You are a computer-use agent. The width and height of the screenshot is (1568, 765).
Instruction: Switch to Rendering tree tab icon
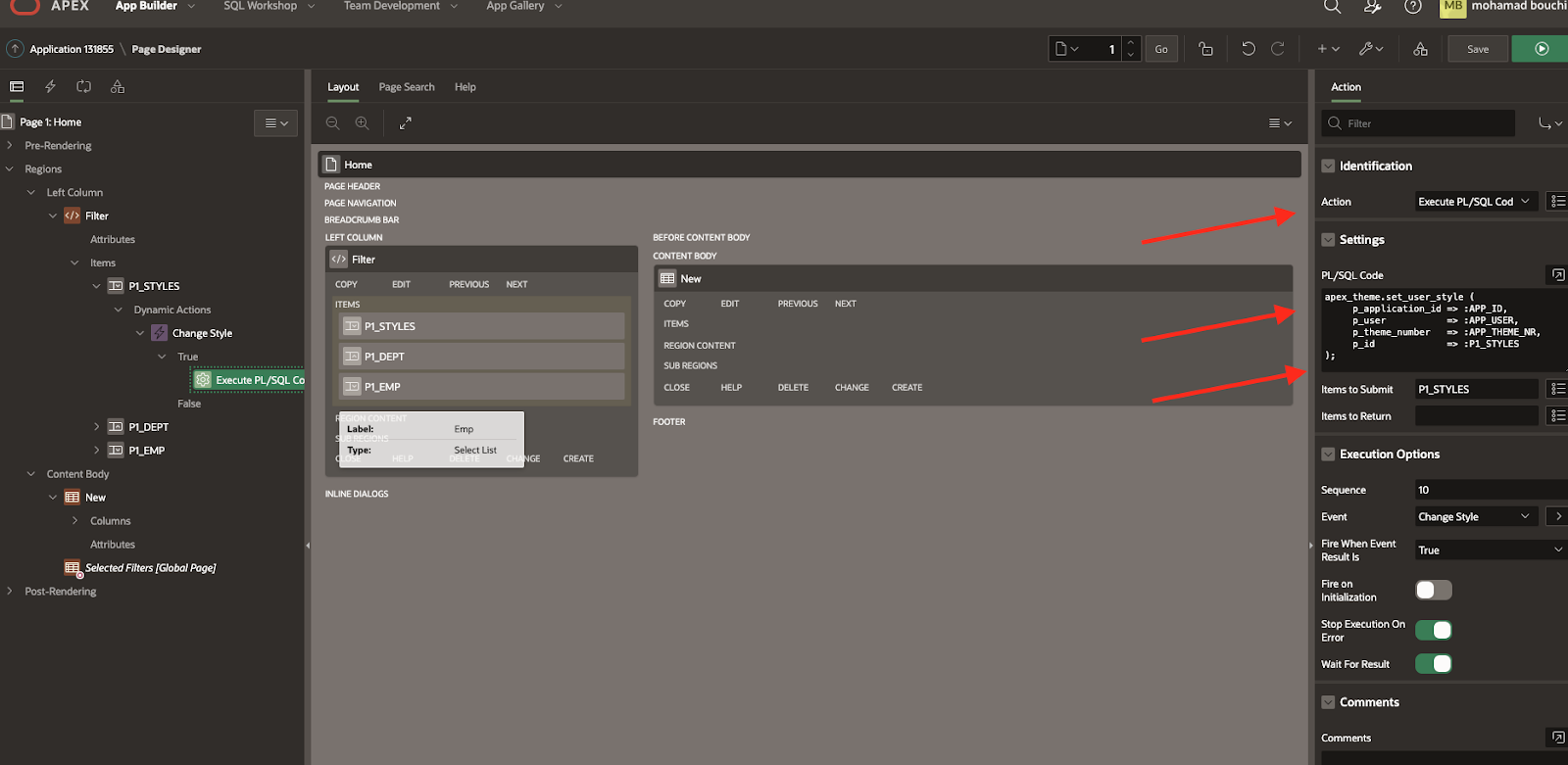(17, 87)
